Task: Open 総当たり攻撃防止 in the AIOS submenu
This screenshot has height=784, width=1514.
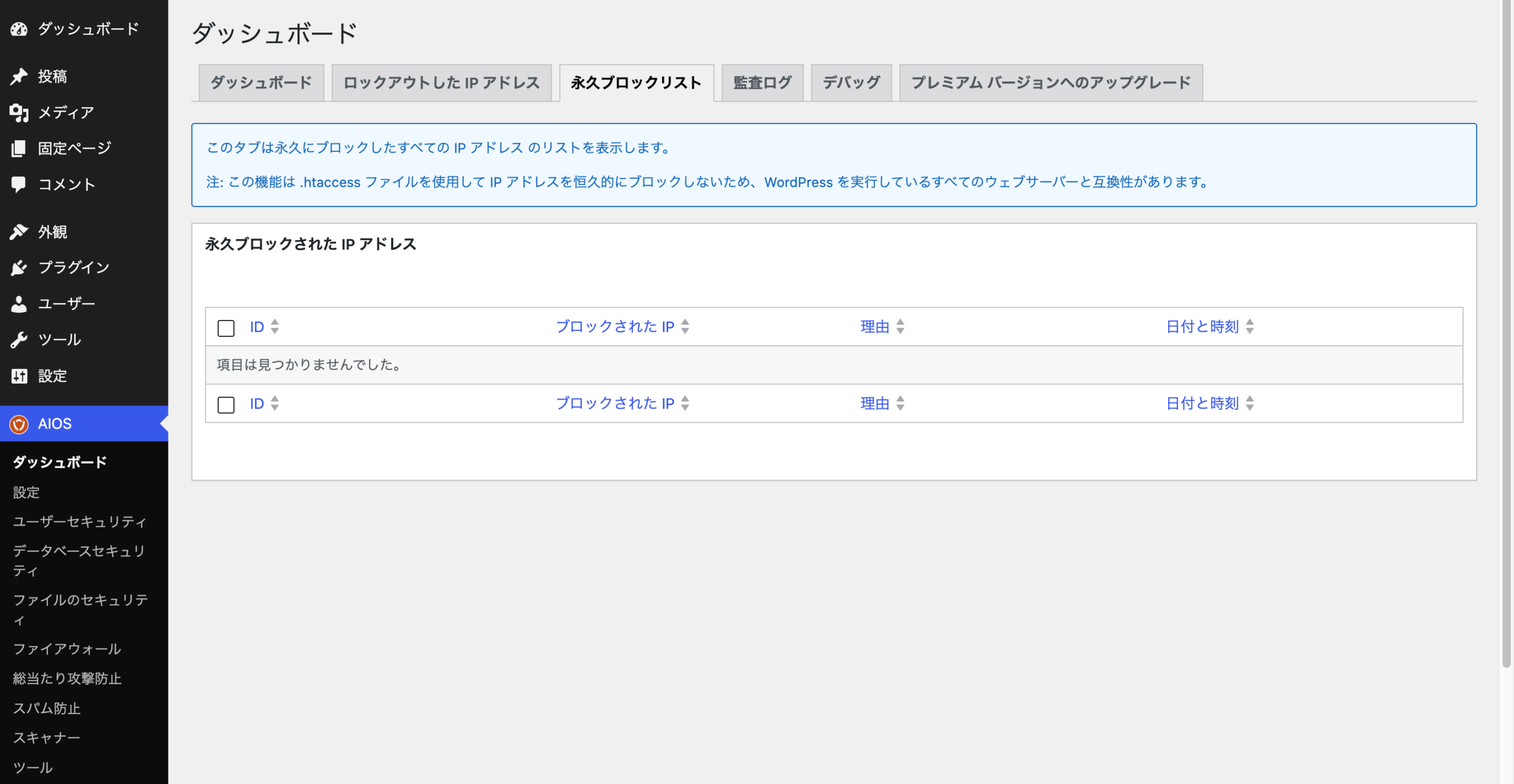Action: click(x=67, y=678)
